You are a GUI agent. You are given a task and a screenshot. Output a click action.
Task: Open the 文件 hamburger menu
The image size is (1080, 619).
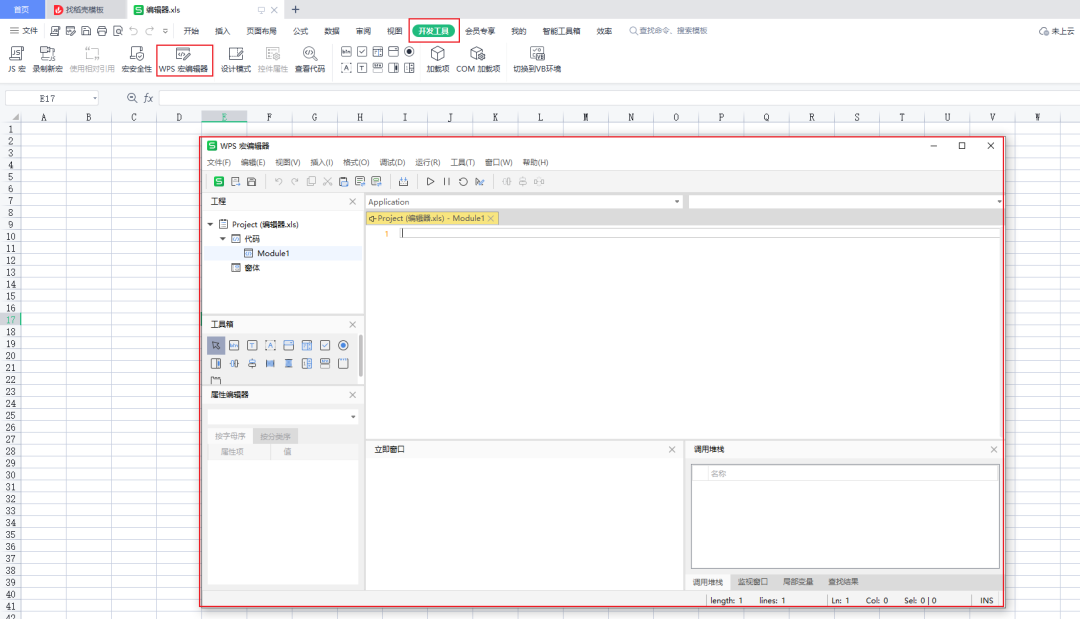click(x=24, y=30)
